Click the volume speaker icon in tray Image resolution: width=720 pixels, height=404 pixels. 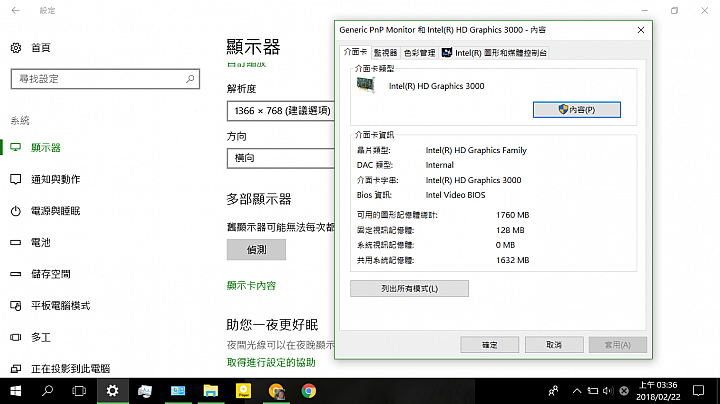608,391
